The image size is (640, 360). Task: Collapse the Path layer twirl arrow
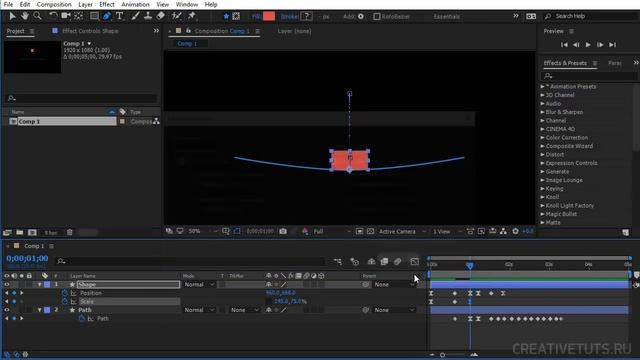click(x=40, y=310)
